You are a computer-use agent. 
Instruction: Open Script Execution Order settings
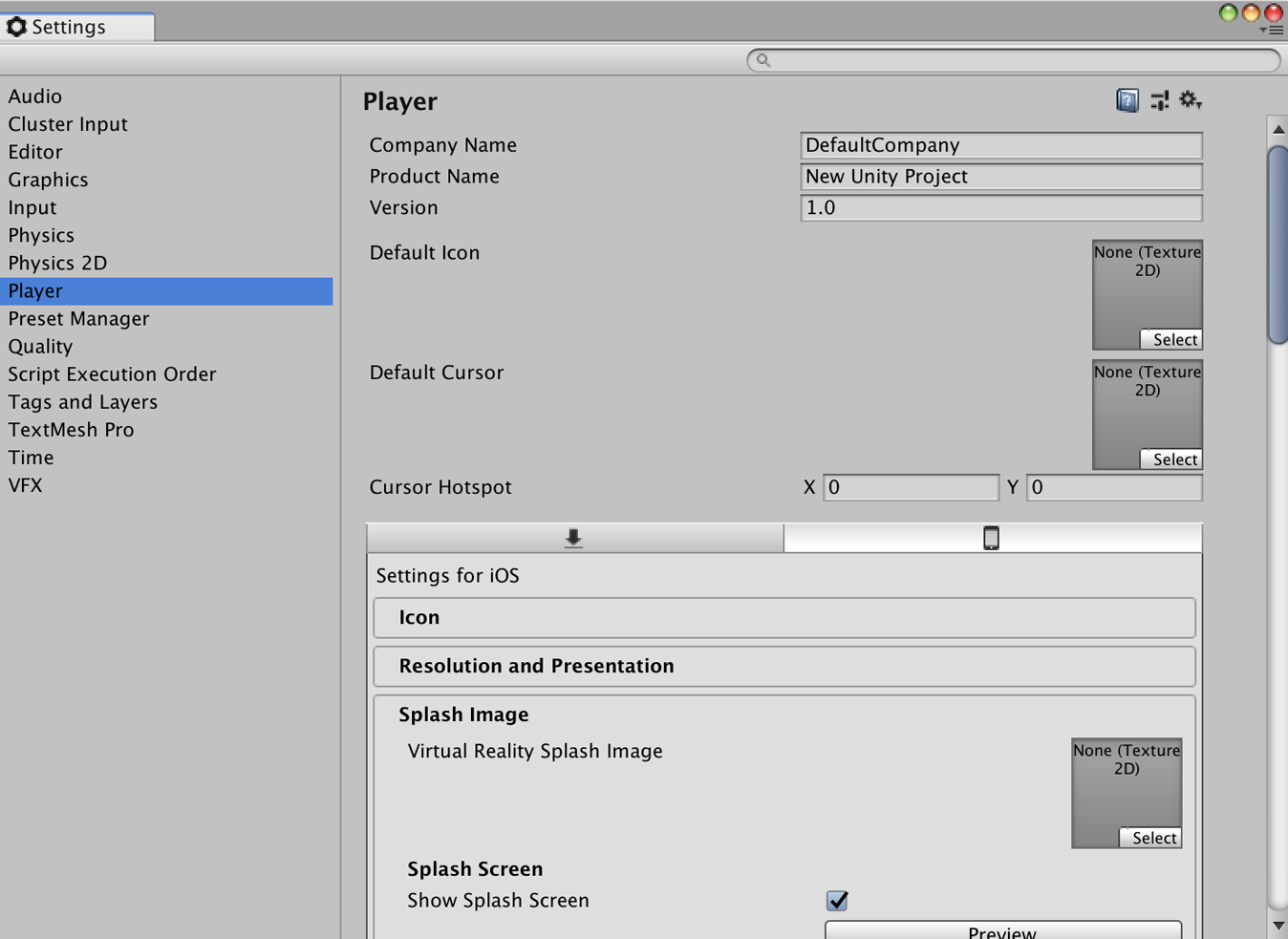(x=166, y=374)
